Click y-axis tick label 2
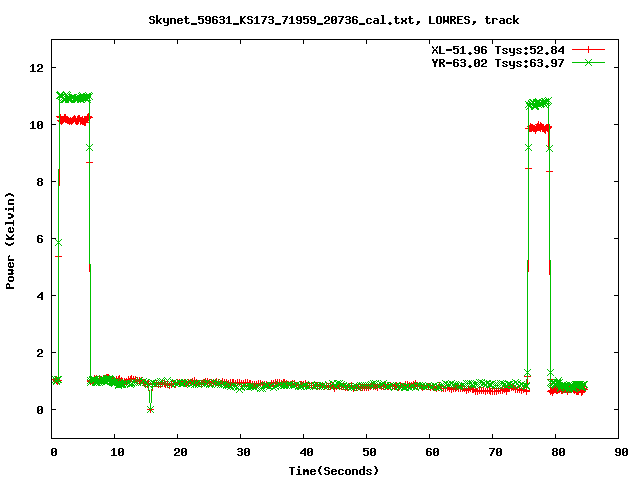The height and width of the screenshot is (480, 640). (40, 353)
